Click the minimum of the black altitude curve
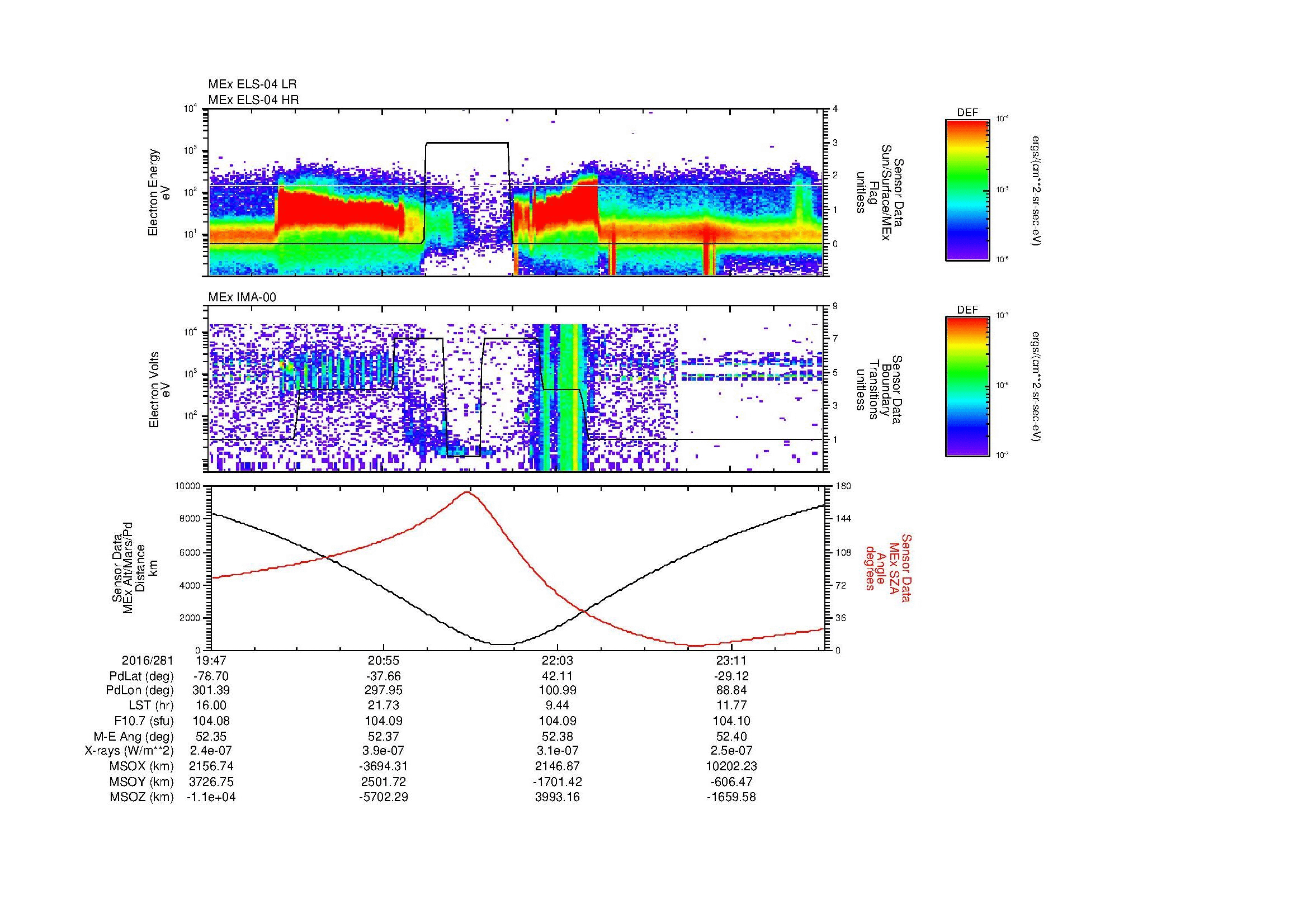The width and height of the screenshot is (1308, 924). [x=503, y=644]
